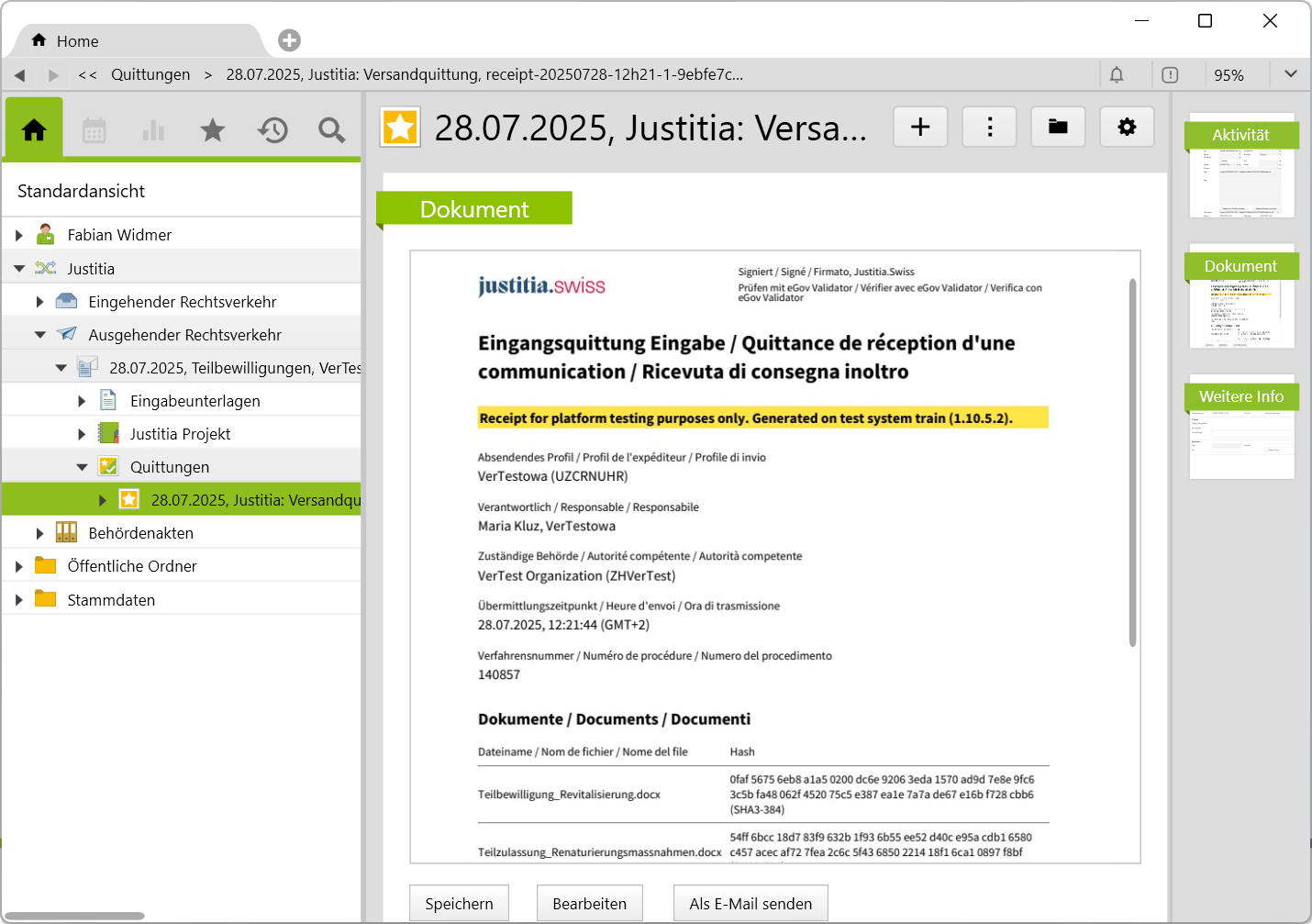Viewport: 1312px width, 924px height.
Task: Open the statistics bar chart icon
Action: click(x=153, y=131)
